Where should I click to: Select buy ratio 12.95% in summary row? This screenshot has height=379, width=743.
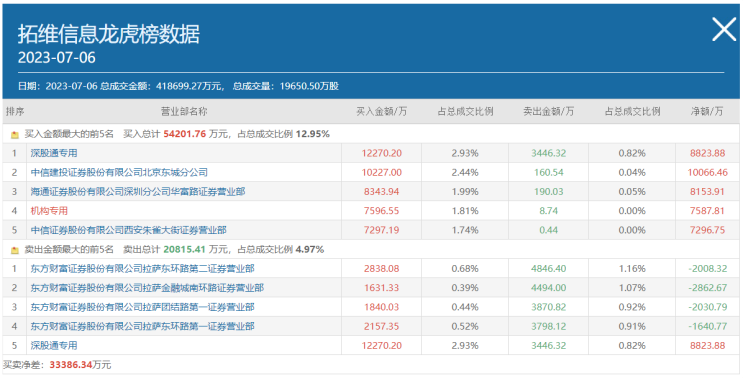click(312, 134)
